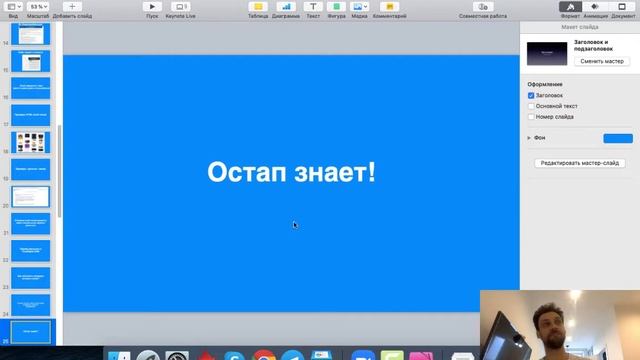Insert a table with Таблица

(258, 7)
